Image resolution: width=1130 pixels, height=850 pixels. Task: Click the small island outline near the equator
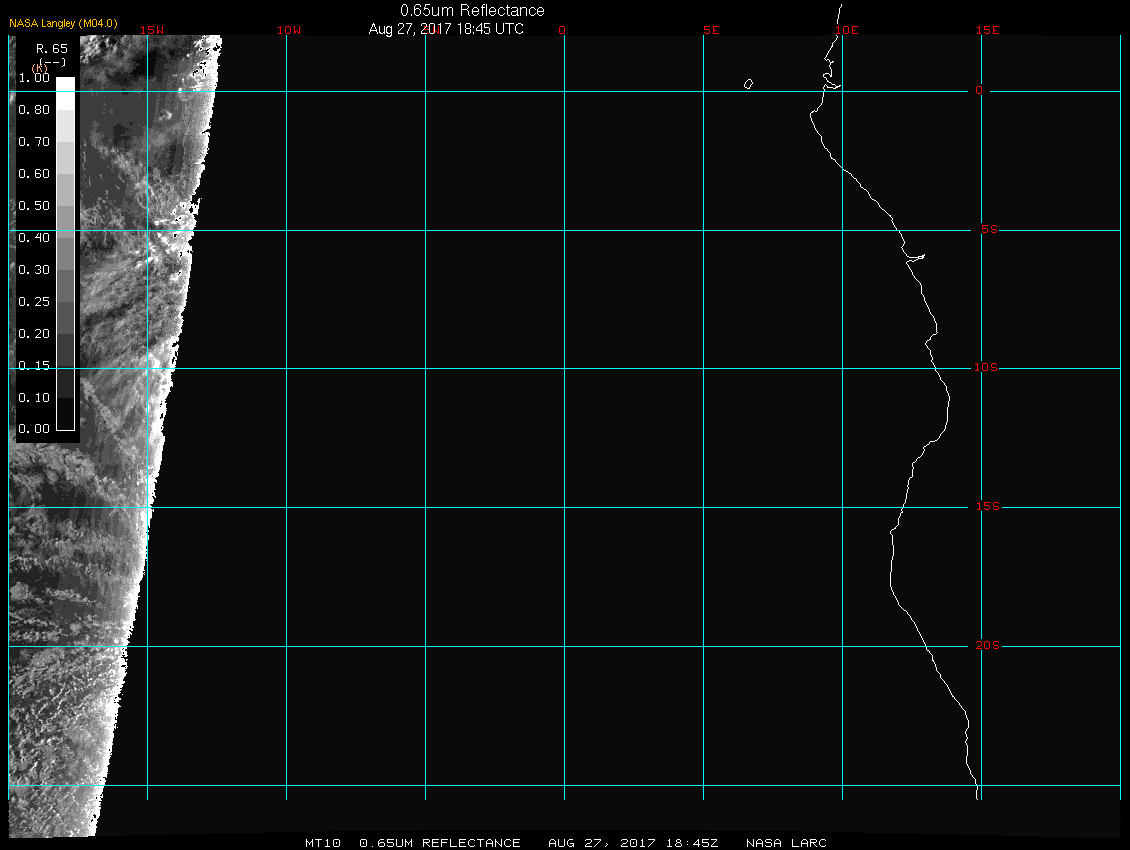[x=748, y=84]
